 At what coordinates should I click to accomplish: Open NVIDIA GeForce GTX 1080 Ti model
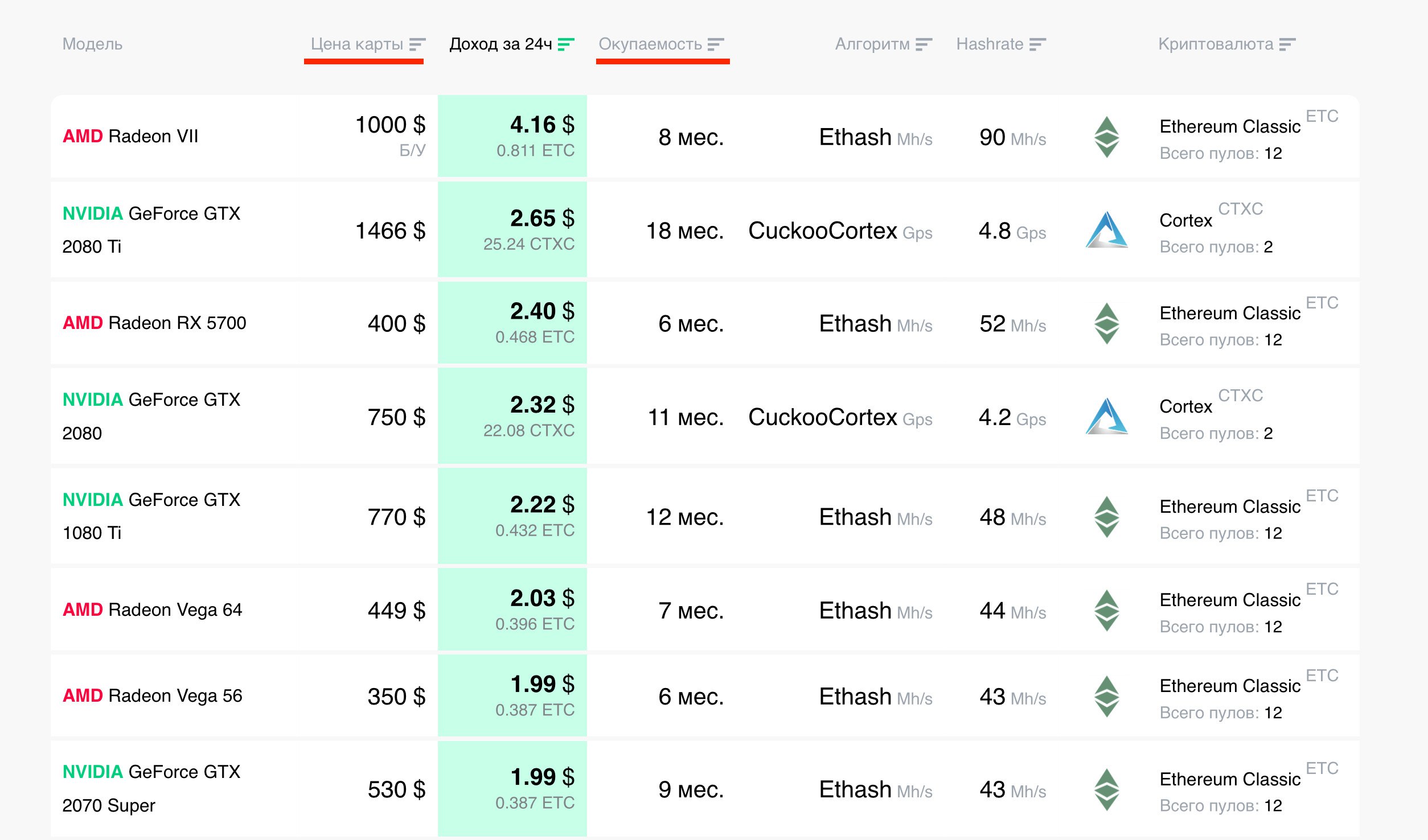point(151,516)
